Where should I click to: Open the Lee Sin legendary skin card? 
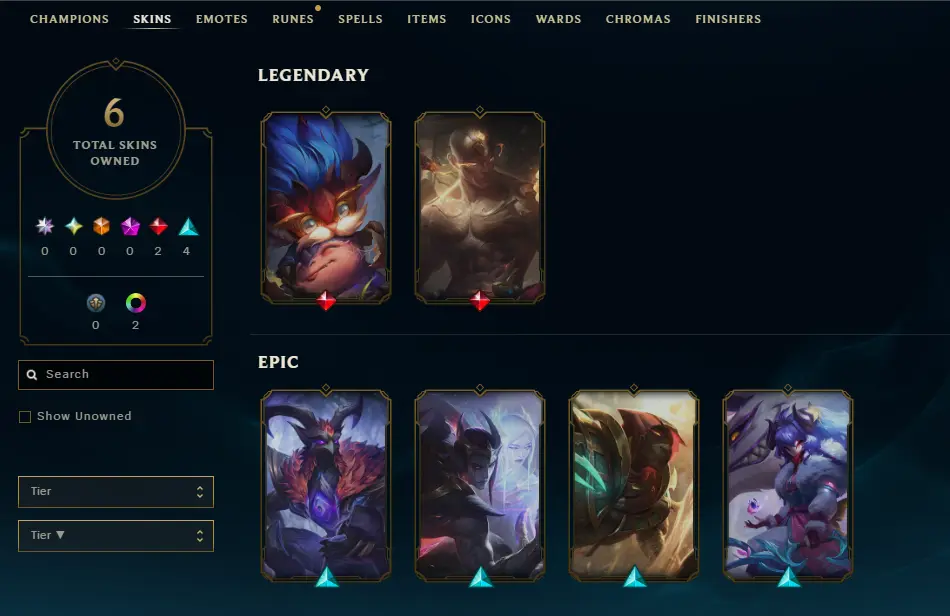coord(480,207)
